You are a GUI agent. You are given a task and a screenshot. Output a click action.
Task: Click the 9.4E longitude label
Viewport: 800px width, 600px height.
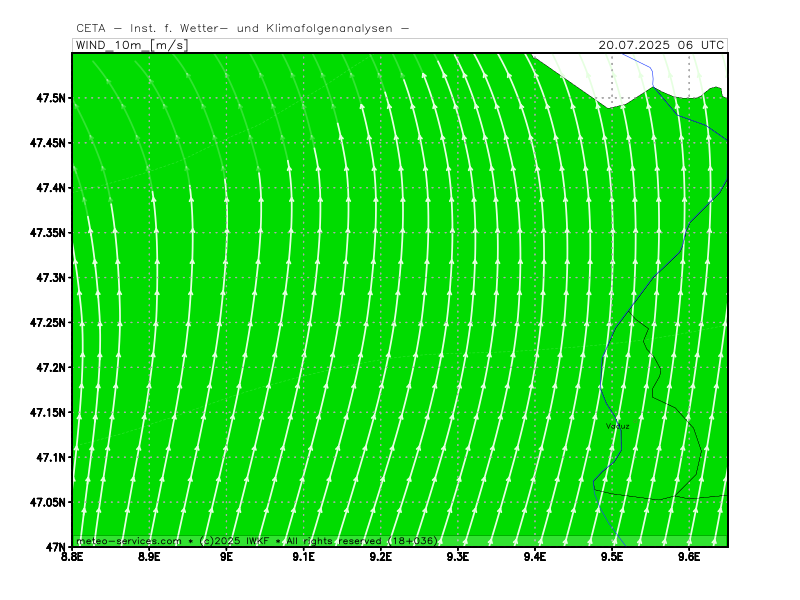pos(535,557)
